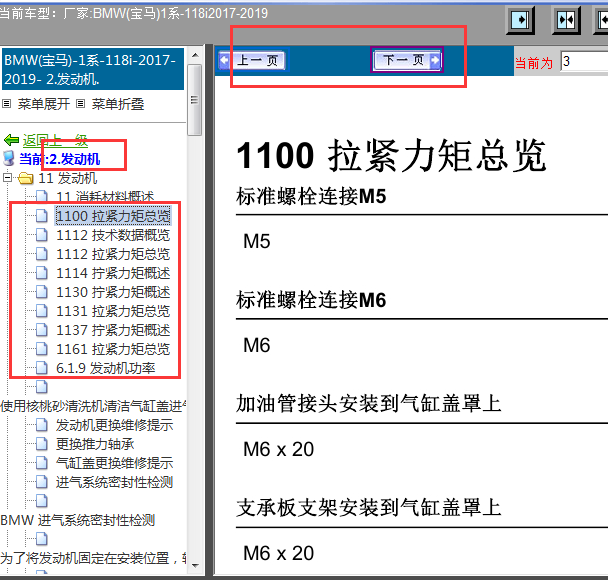The height and width of the screenshot is (580, 608).
Task: Click BMW(宝马)-1系-118i-2017-2019 sidebar header
Action: coord(92,69)
